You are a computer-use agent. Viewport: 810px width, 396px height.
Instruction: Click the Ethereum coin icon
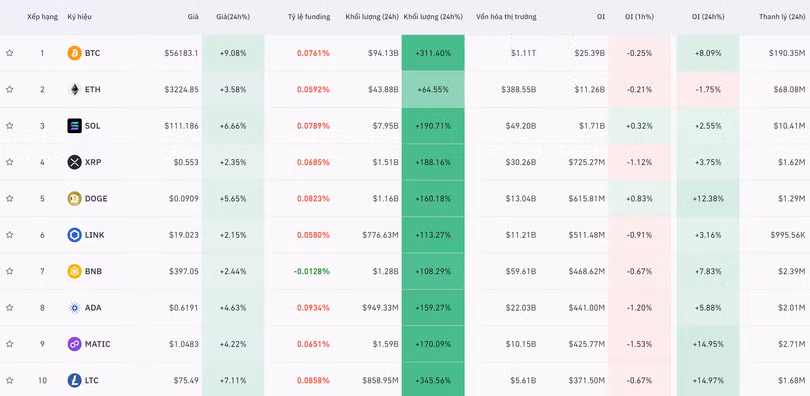pos(74,89)
